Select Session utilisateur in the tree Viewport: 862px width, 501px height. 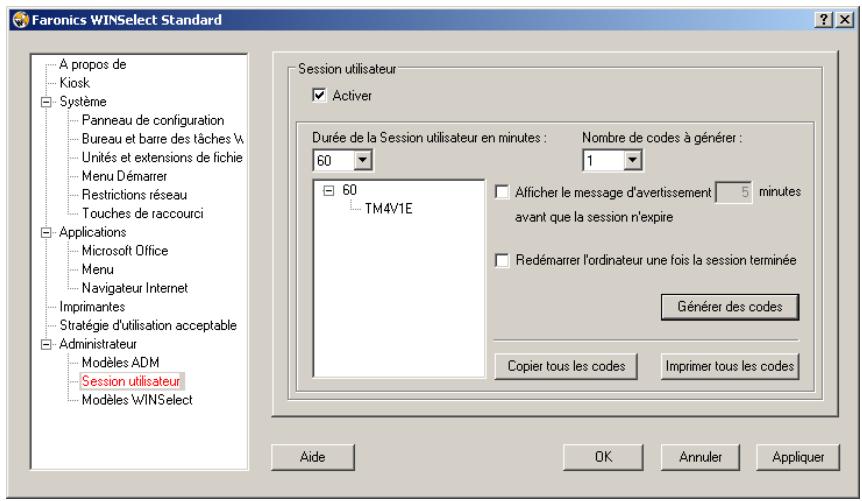tap(131, 381)
